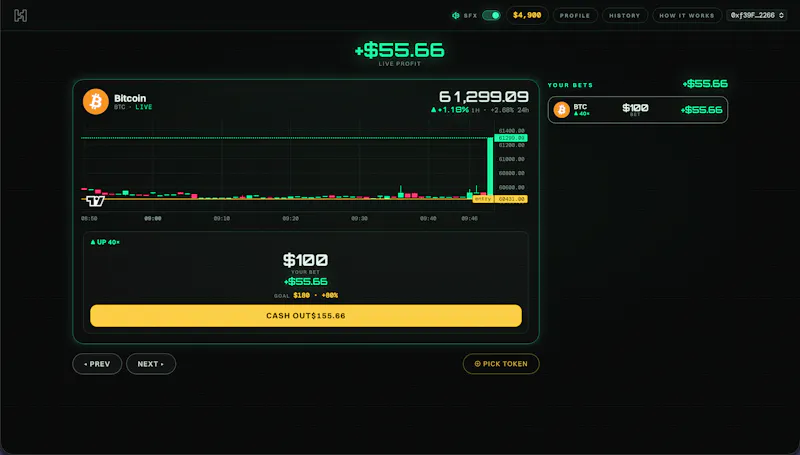
Task: Click the green current price tag on axis
Action: (x=511, y=138)
